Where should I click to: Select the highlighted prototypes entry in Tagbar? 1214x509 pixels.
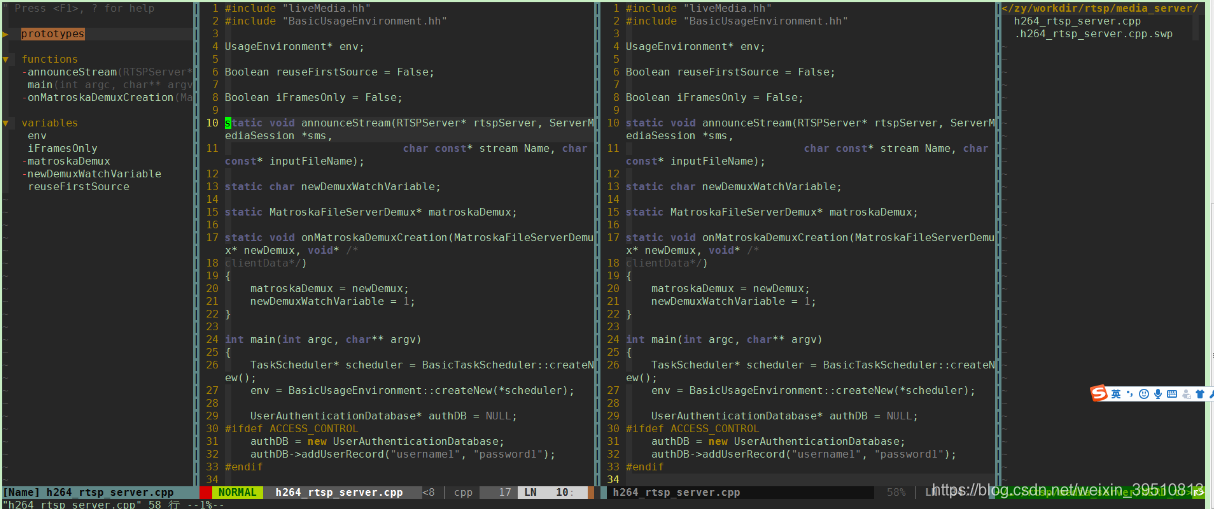[53, 34]
